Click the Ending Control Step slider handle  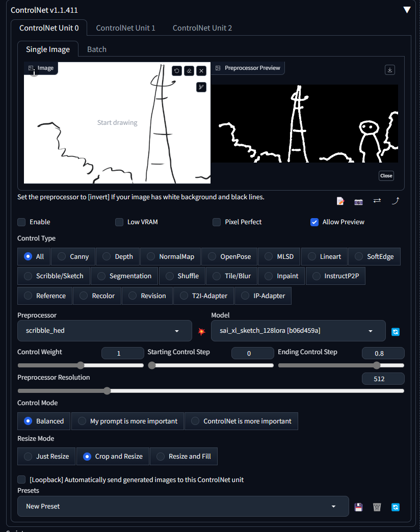click(x=377, y=365)
